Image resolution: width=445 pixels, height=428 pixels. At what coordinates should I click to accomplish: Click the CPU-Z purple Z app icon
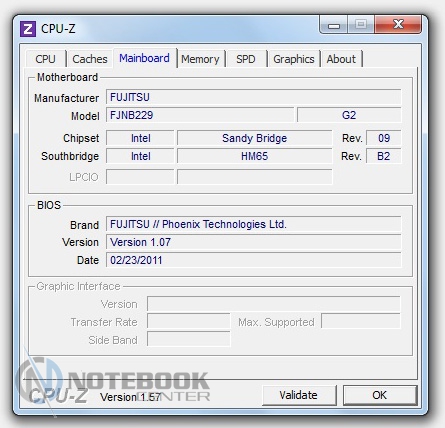click(x=28, y=29)
